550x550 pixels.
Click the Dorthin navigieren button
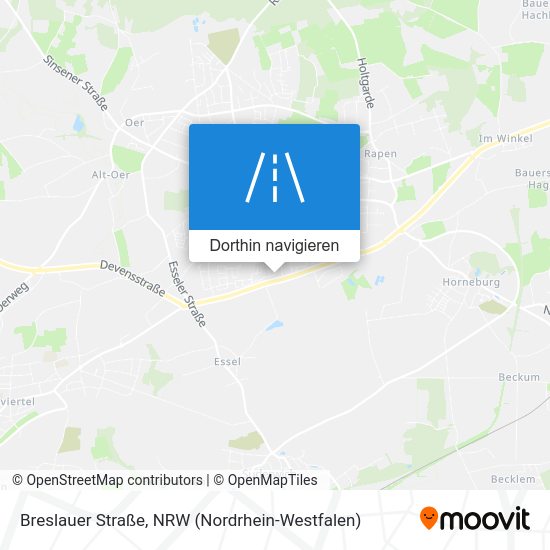[274, 246]
